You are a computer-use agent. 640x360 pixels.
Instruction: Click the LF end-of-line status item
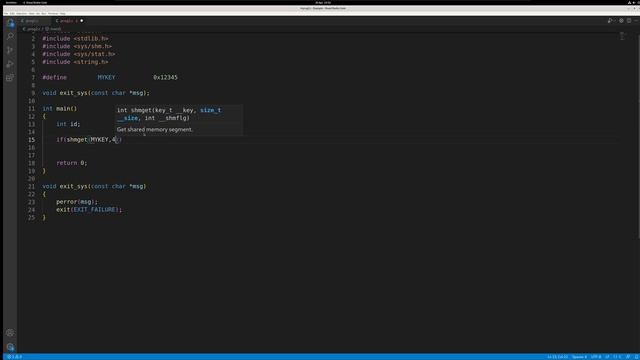[x=607, y=357]
